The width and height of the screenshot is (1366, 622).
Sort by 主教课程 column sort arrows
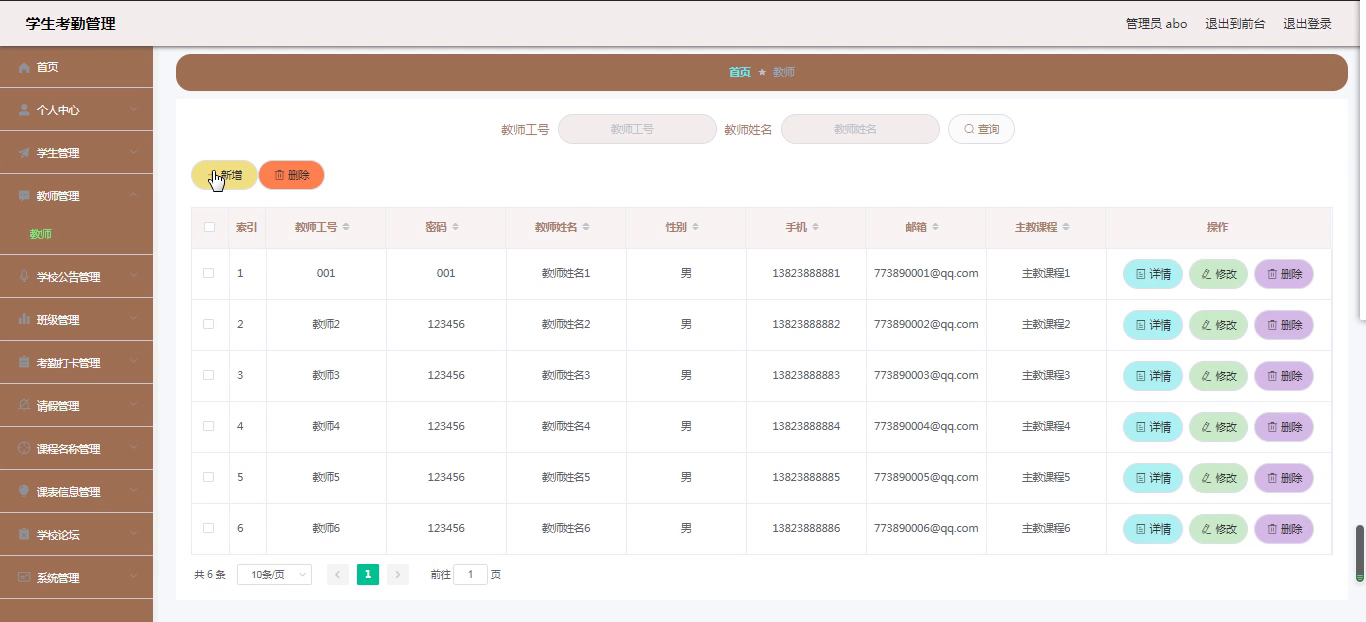pyautogui.click(x=1066, y=227)
